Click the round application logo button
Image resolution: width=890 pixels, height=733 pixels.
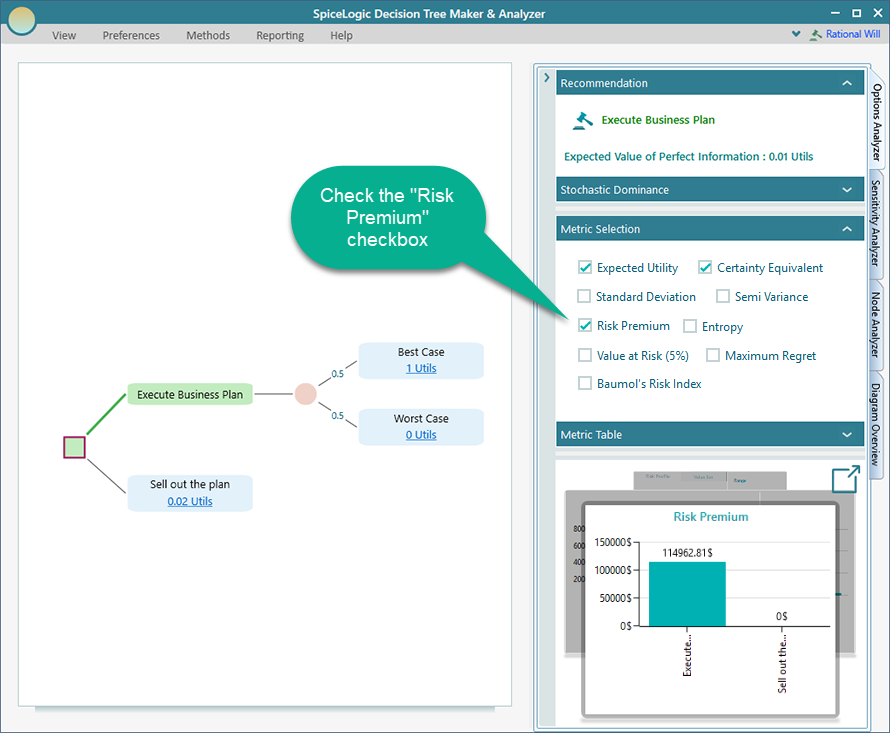point(21,19)
